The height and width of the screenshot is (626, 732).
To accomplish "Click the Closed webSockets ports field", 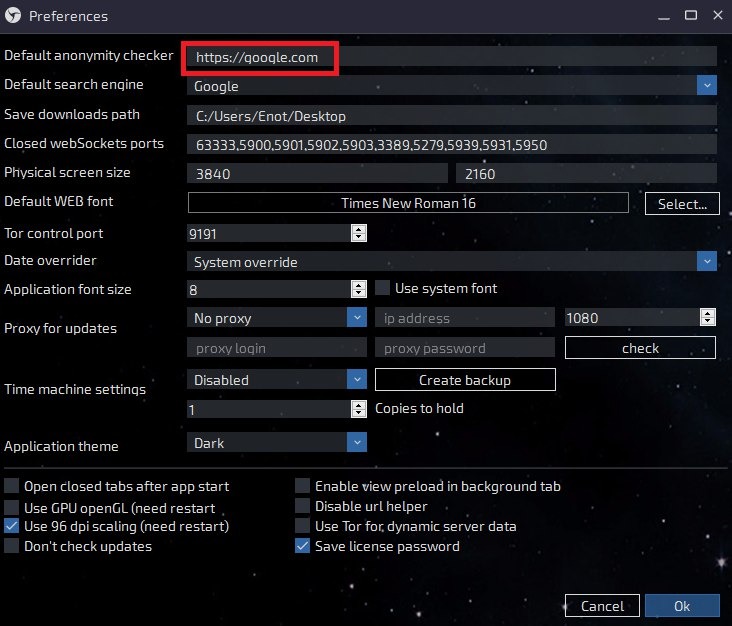I will [x=451, y=145].
